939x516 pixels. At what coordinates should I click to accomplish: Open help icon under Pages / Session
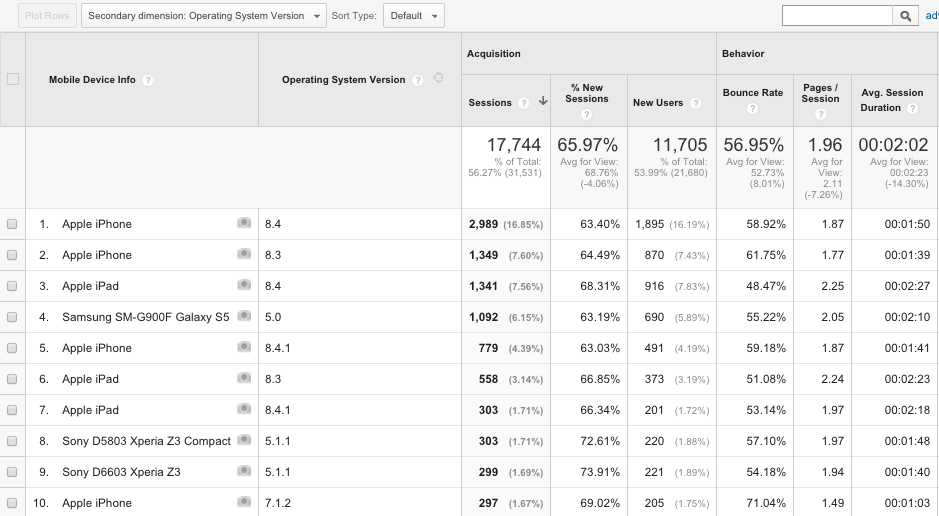coord(820,114)
